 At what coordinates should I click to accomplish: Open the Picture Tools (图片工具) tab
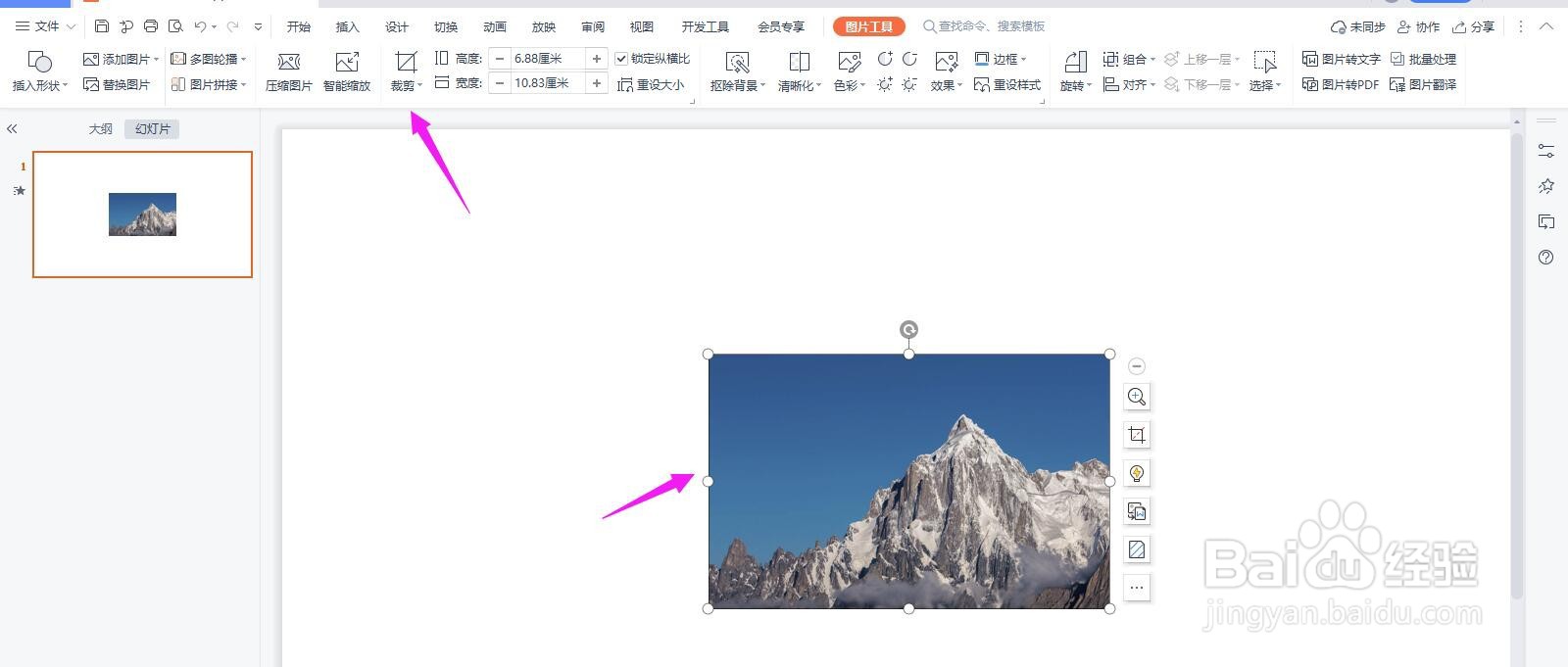click(869, 26)
